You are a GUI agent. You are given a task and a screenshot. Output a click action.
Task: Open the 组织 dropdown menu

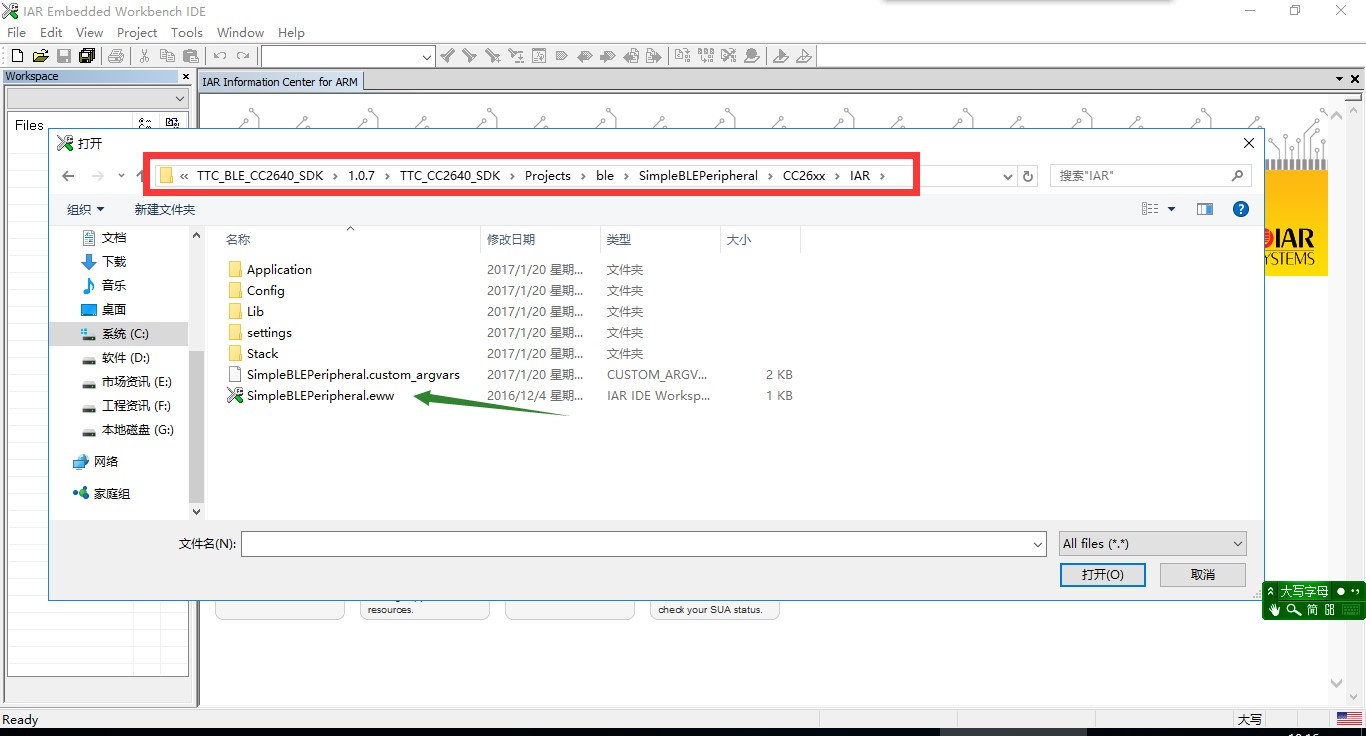click(x=86, y=209)
